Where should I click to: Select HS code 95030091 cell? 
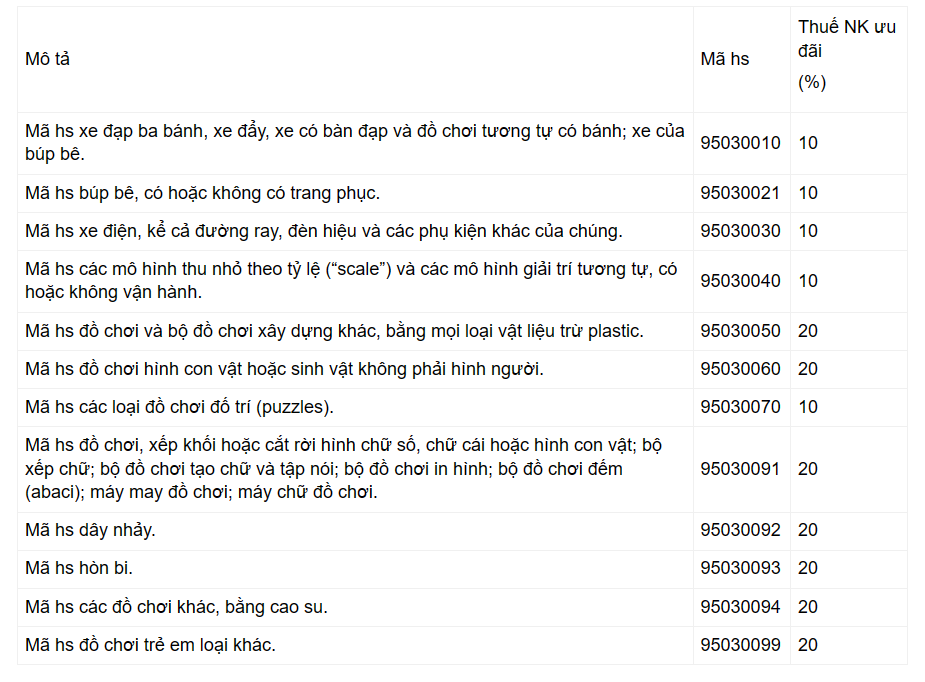pos(740,469)
